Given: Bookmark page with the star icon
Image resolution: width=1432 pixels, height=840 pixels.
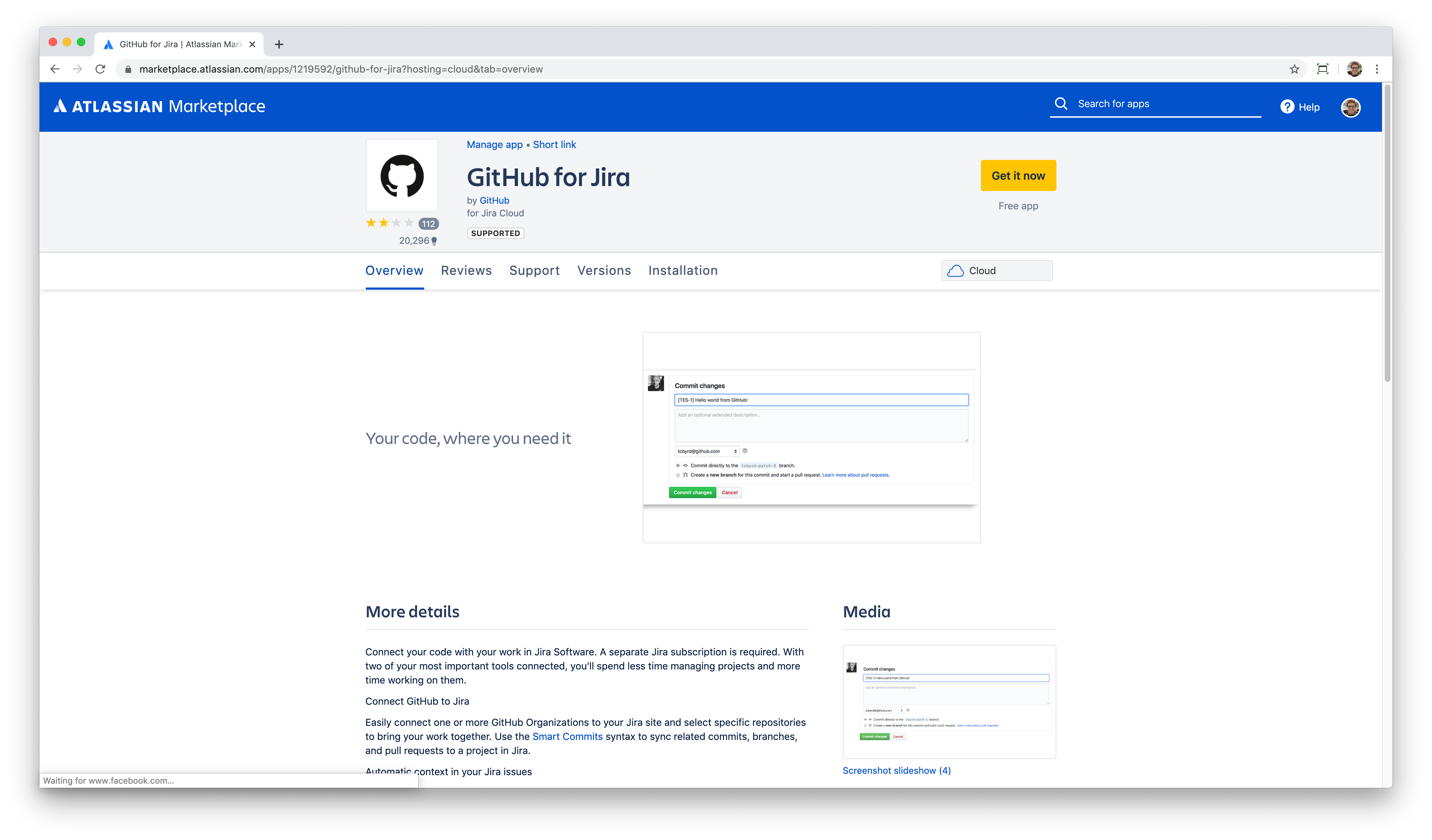Looking at the screenshot, I should pos(1294,69).
